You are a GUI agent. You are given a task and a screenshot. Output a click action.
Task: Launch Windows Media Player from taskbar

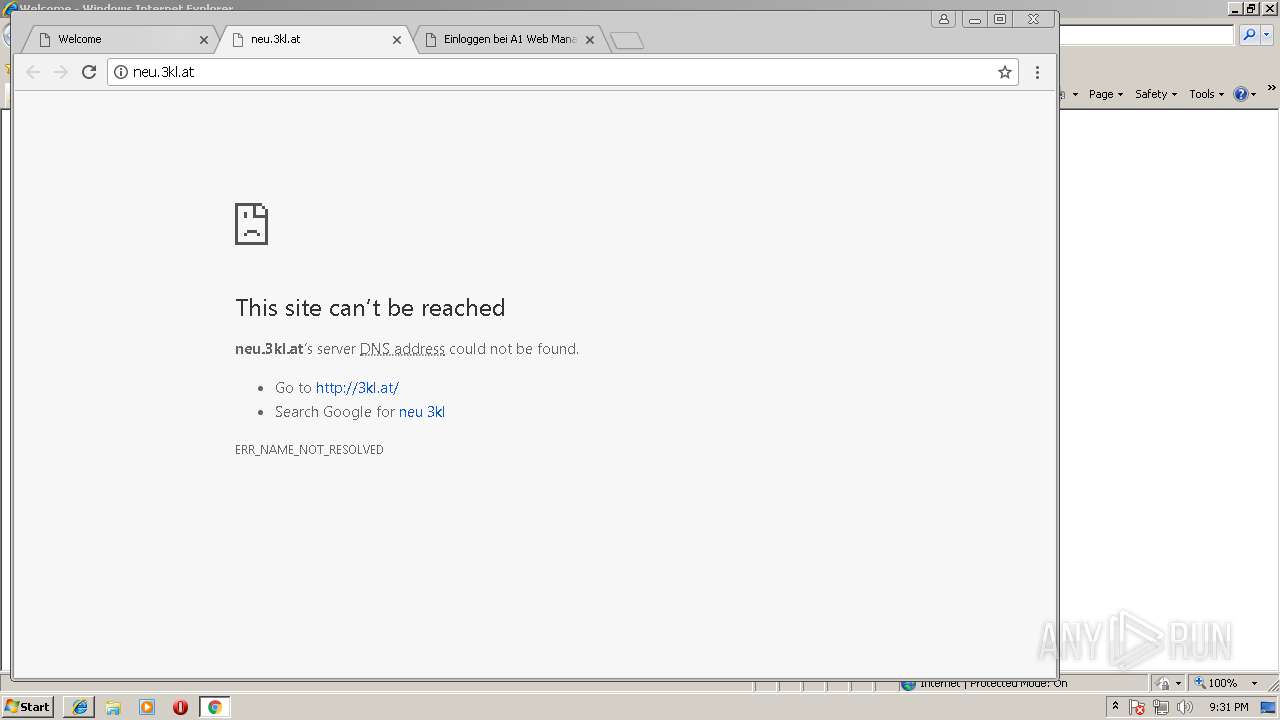147,707
